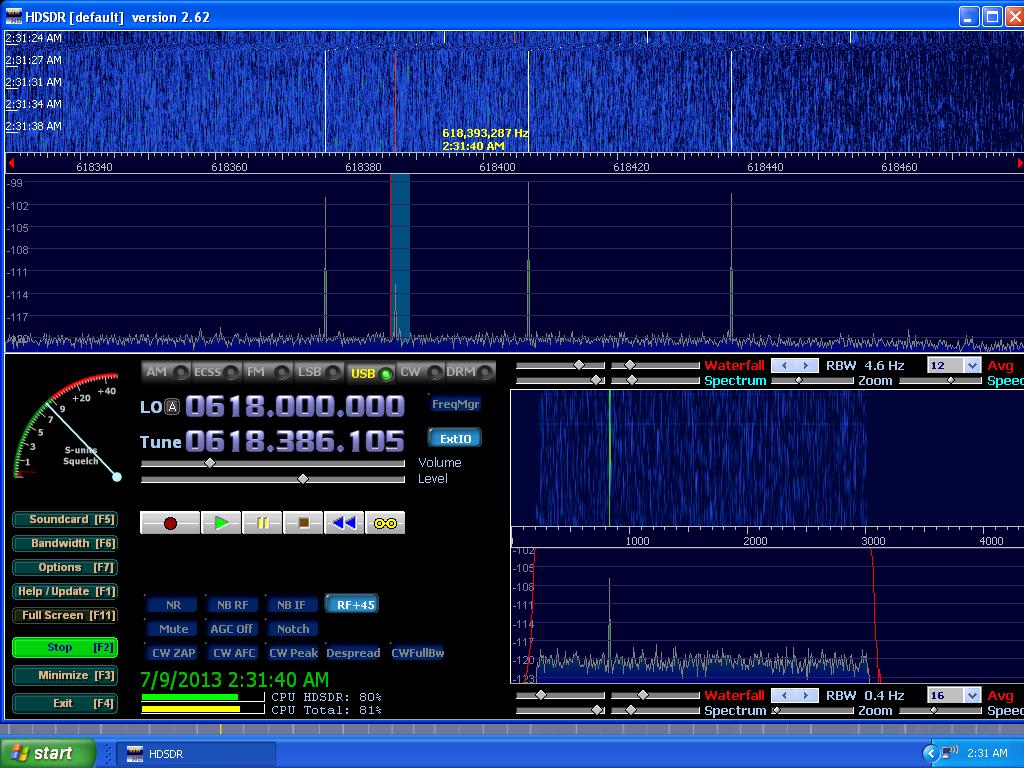Switch demodulation mode to AM
The width and height of the screenshot is (1024, 768).
[x=167, y=372]
